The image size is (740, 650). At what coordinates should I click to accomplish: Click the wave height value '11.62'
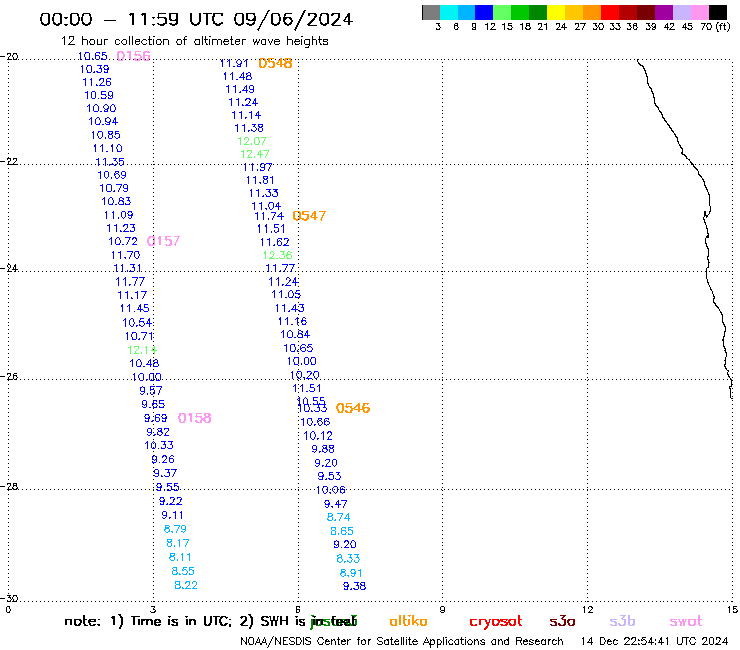[275, 242]
